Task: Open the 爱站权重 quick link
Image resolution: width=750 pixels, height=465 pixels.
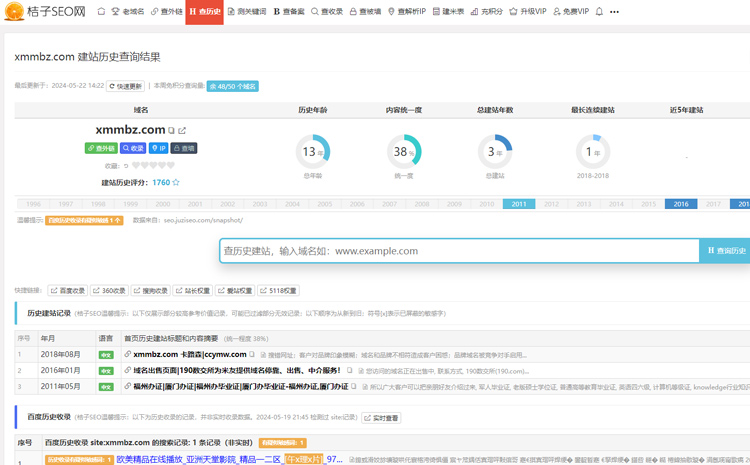Action: pos(235,290)
